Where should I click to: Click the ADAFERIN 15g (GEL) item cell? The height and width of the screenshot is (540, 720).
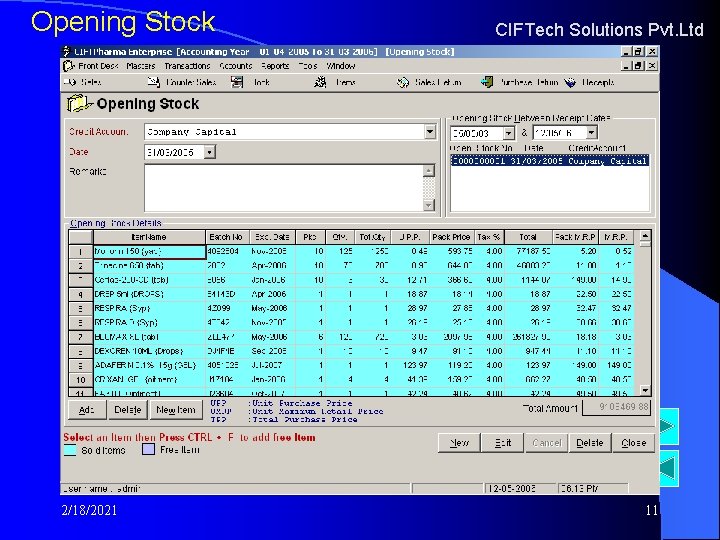(x=149, y=366)
